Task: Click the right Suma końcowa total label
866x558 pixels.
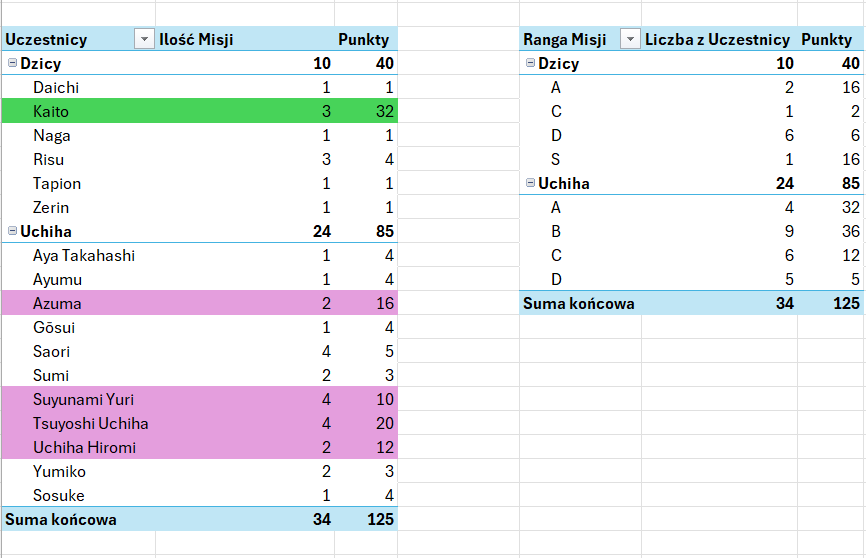Action: [578, 303]
